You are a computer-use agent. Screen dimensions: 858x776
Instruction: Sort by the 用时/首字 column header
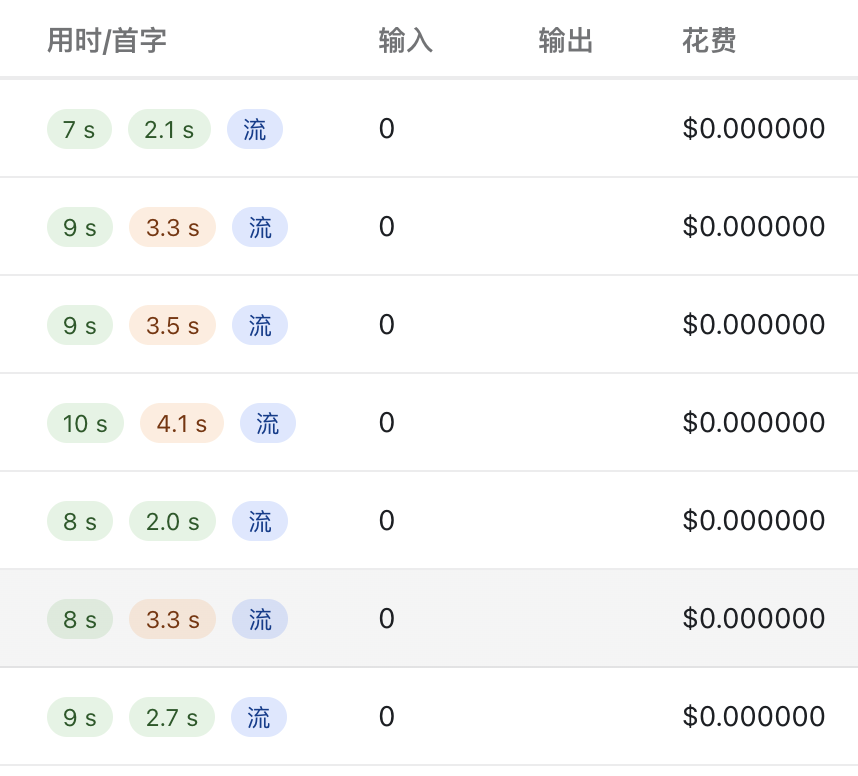[x=107, y=40]
